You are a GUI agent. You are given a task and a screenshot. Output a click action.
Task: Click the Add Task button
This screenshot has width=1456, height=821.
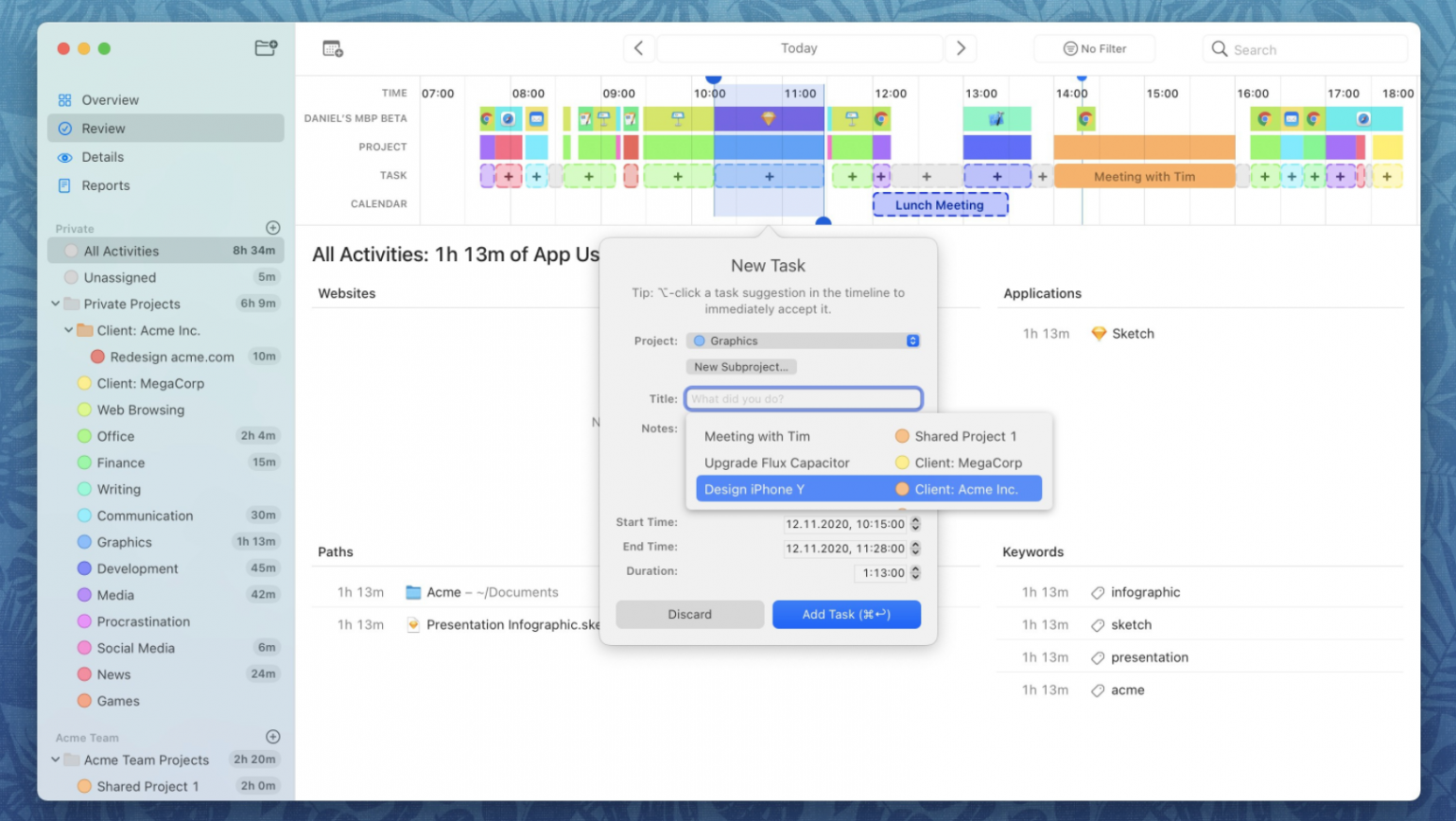pos(845,614)
